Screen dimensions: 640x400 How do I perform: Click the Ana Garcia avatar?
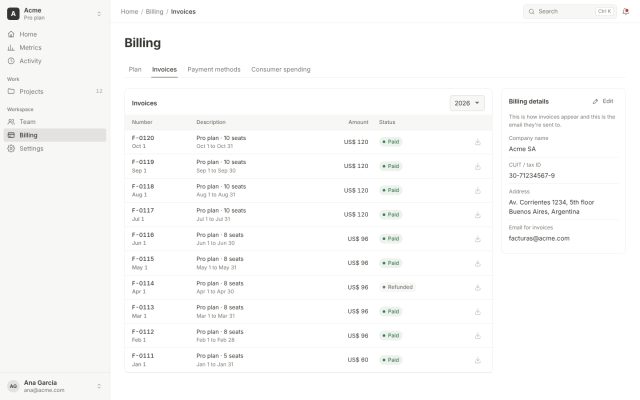coord(13,386)
